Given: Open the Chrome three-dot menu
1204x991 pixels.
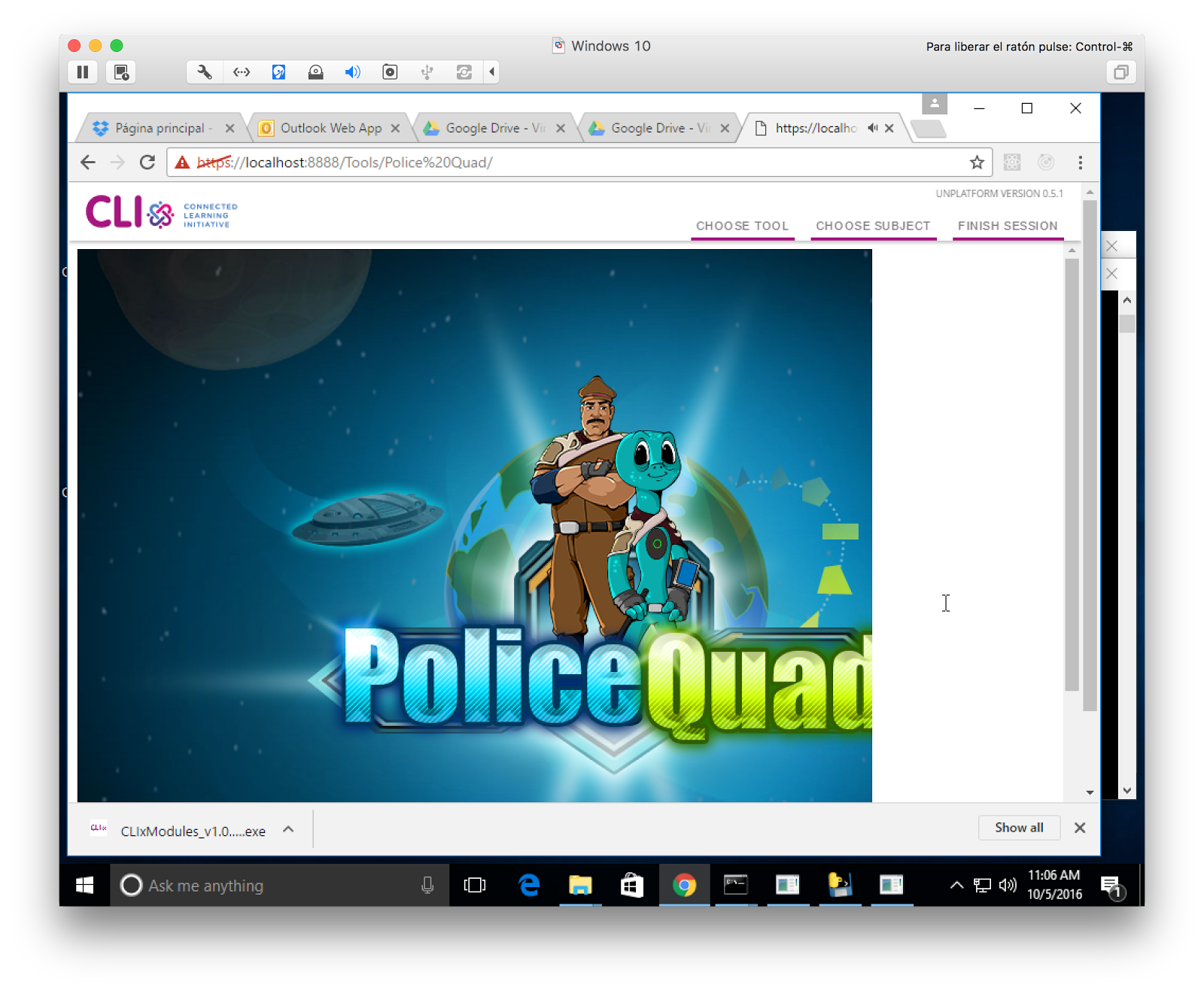Looking at the screenshot, I should tap(1080, 163).
